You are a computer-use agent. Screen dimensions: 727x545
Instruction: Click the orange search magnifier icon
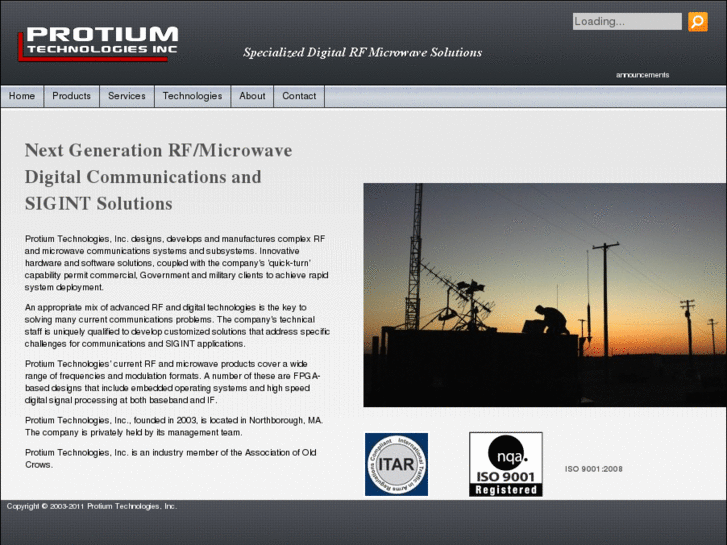click(697, 21)
